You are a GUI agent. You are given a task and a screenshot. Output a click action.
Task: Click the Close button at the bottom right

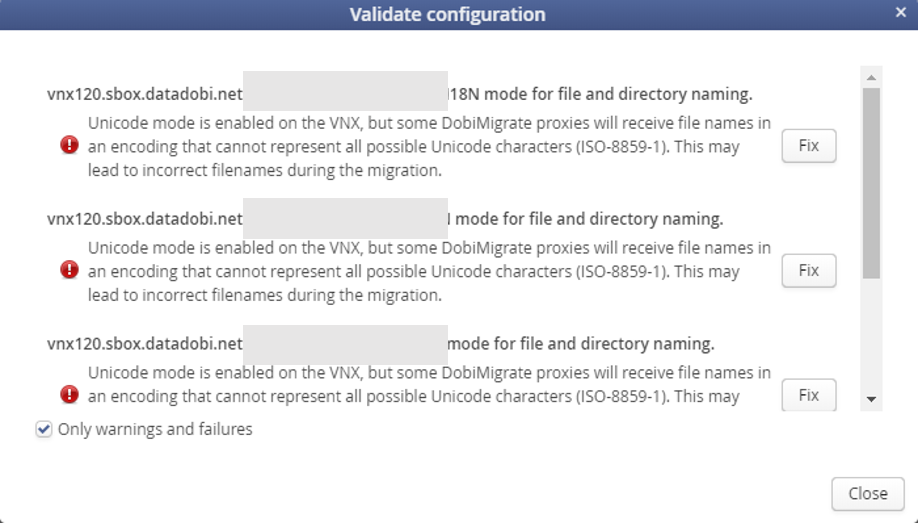pyautogui.click(x=867, y=493)
